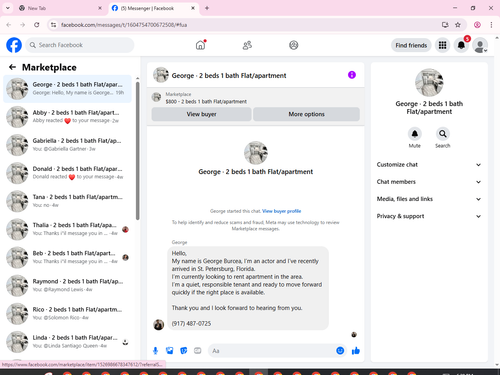The height and width of the screenshot is (375, 500).
Task: Send a voice clip microphone icon
Action: coord(155,351)
